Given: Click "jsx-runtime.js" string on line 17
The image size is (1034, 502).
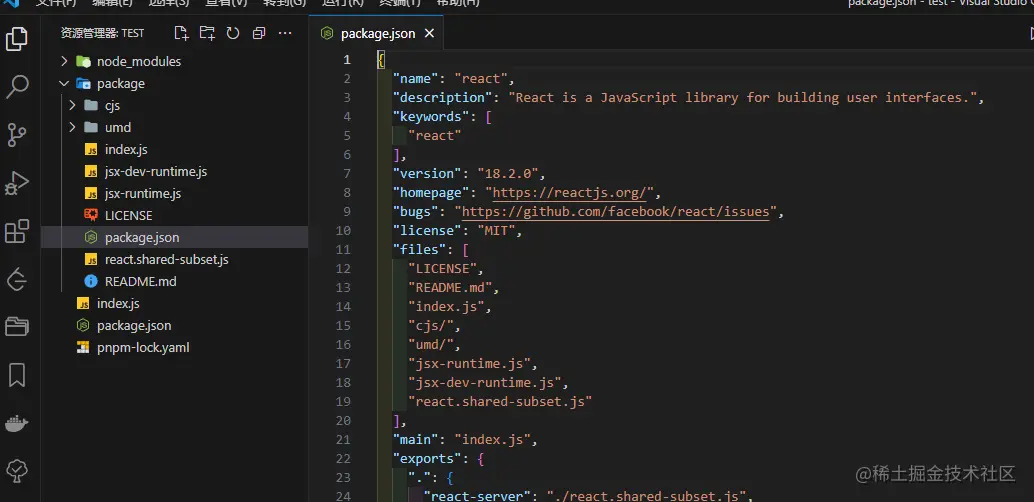Looking at the screenshot, I should click(x=469, y=363).
